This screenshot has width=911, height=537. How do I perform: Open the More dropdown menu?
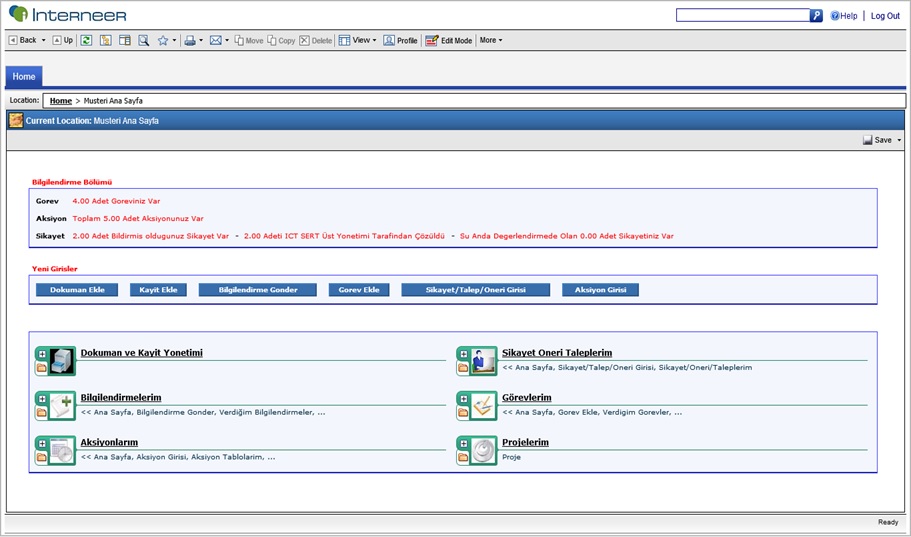[x=490, y=41]
